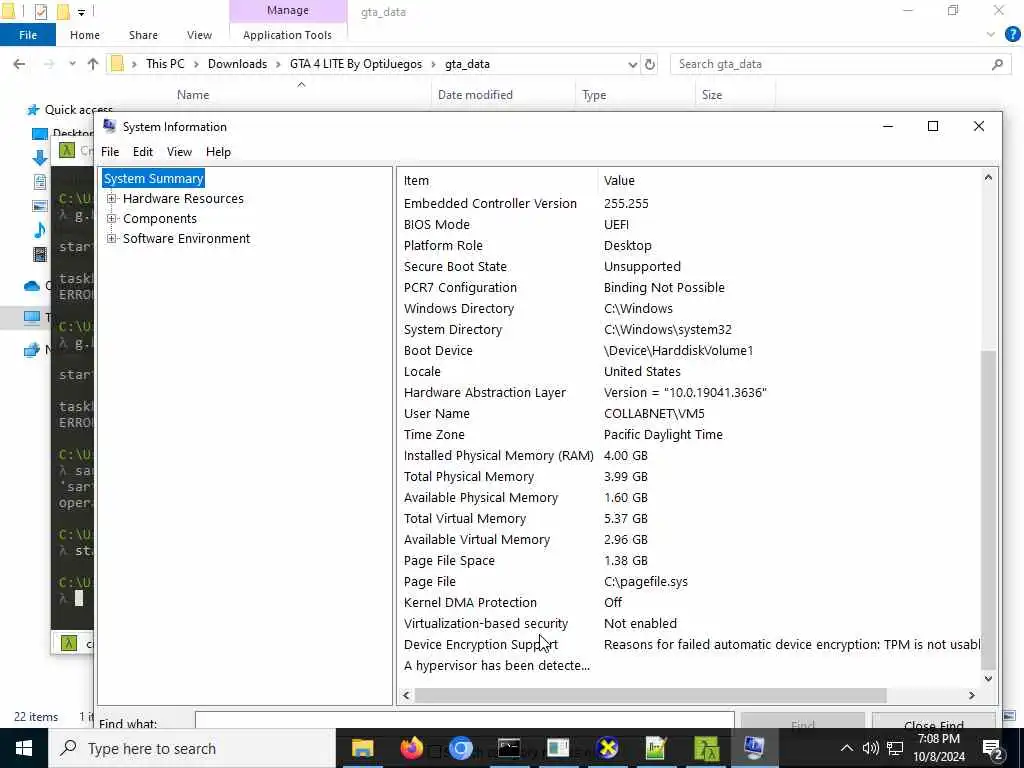Click New Folder icon in Quick Access Toolbar
Viewport: 1024px width, 768px height.
(x=63, y=11)
